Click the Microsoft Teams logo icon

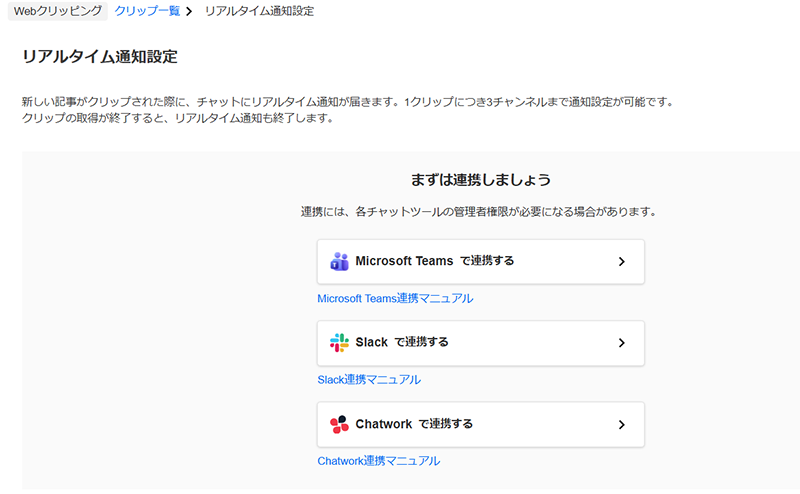(x=339, y=261)
